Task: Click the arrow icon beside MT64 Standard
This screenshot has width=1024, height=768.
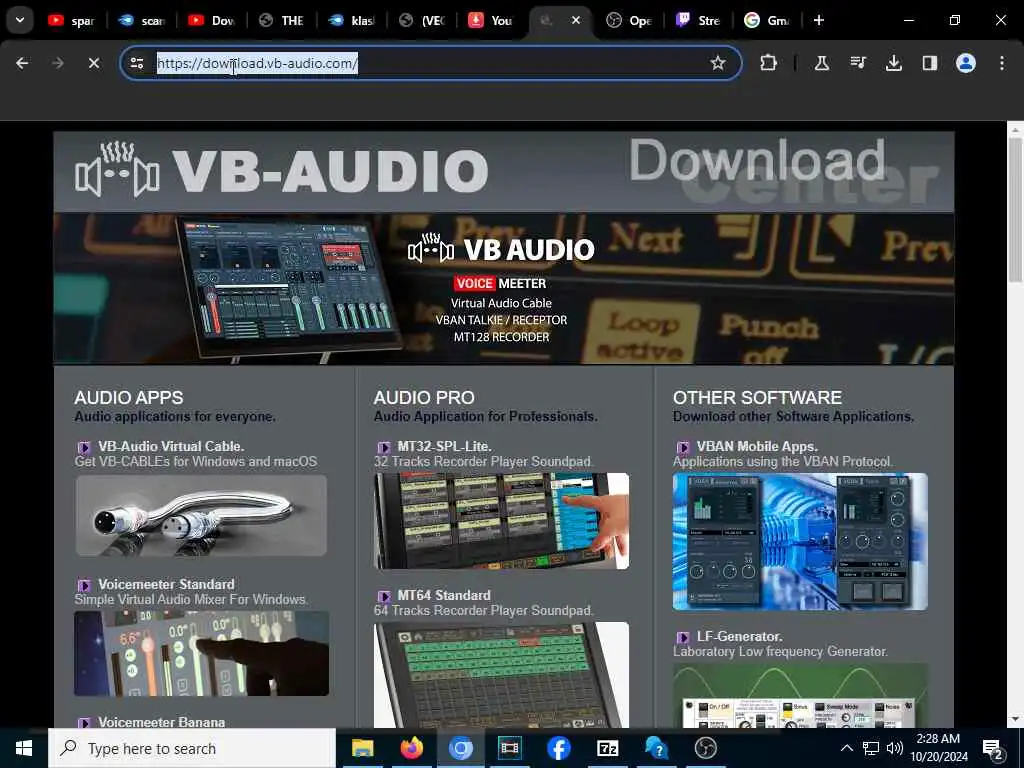Action: [384, 596]
